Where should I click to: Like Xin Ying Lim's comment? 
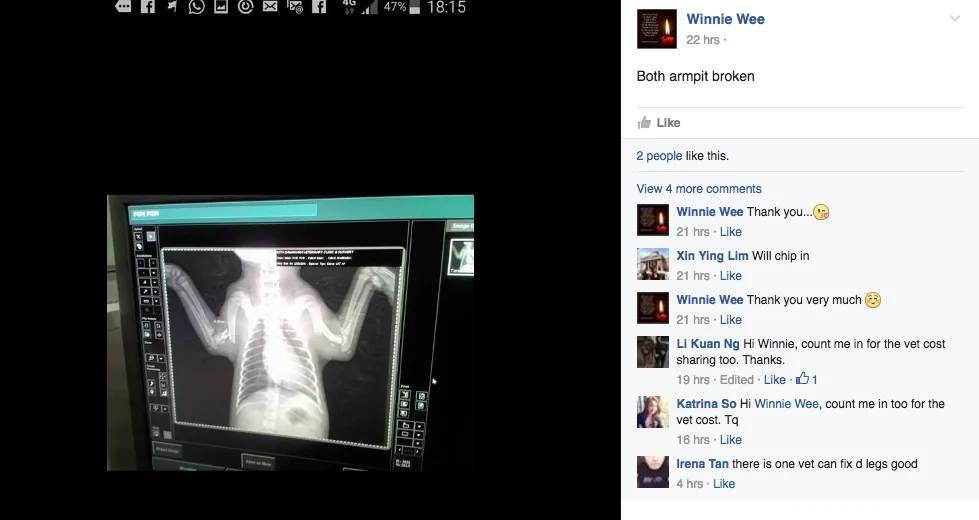click(731, 276)
